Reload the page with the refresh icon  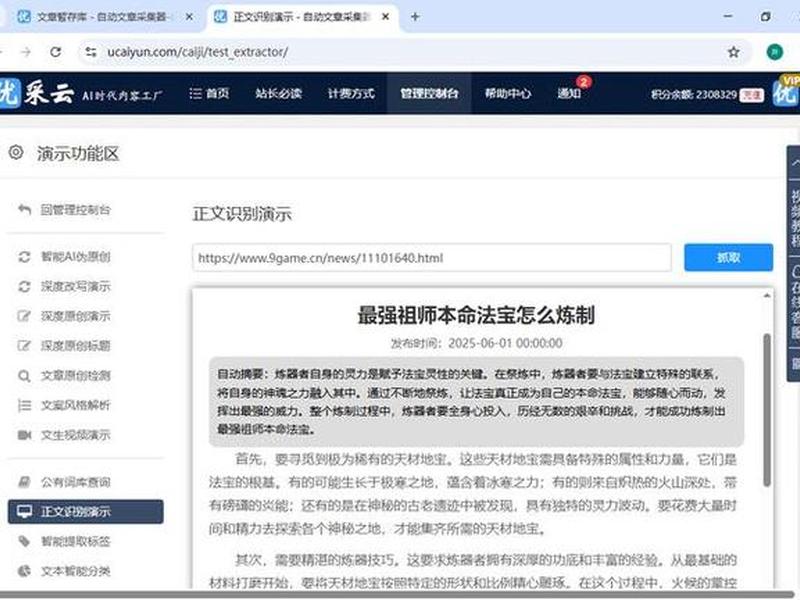tap(56, 52)
